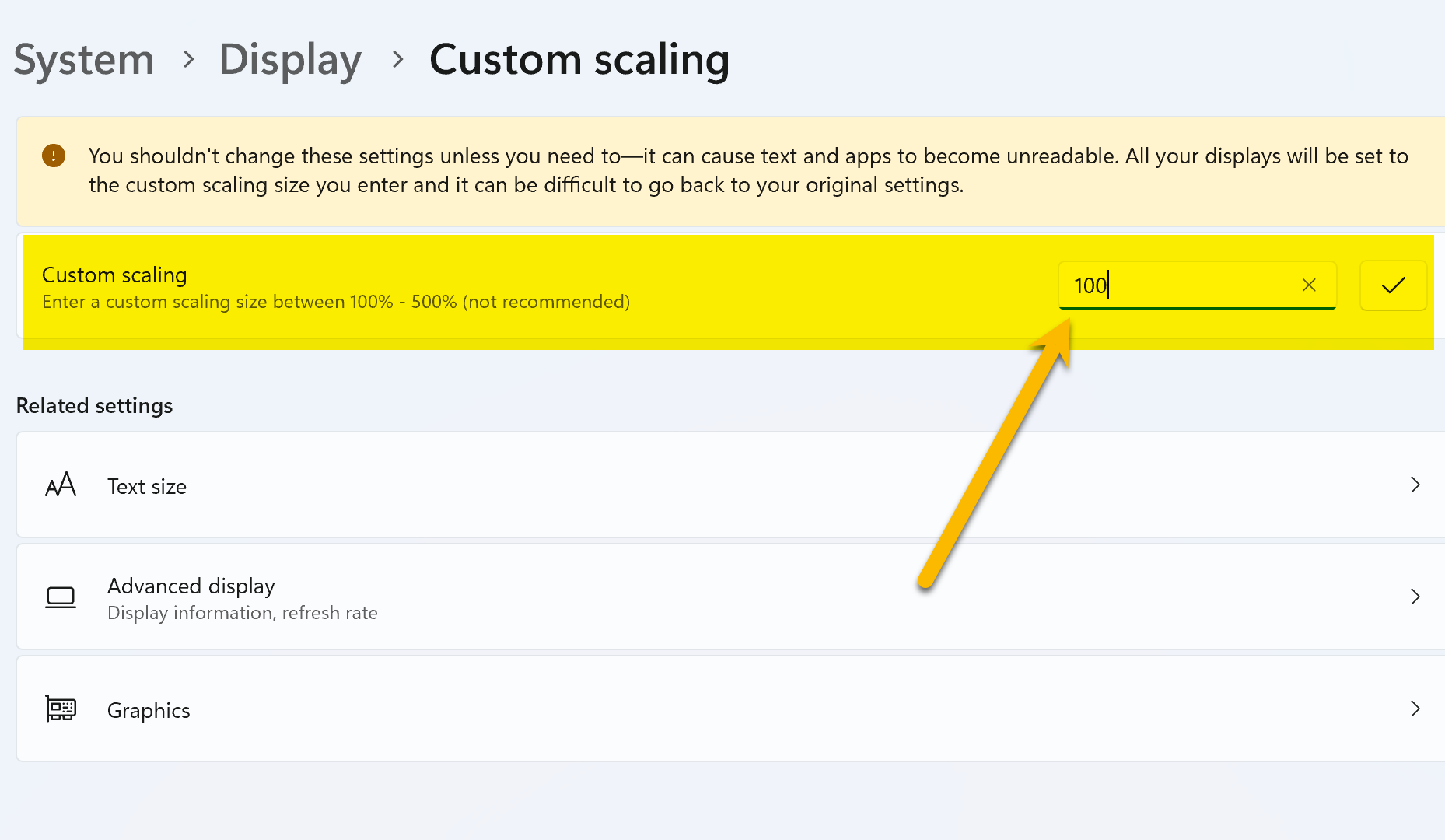This screenshot has width=1445, height=840.
Task: Open the System breadcrumb
Action: pos(82,58)
